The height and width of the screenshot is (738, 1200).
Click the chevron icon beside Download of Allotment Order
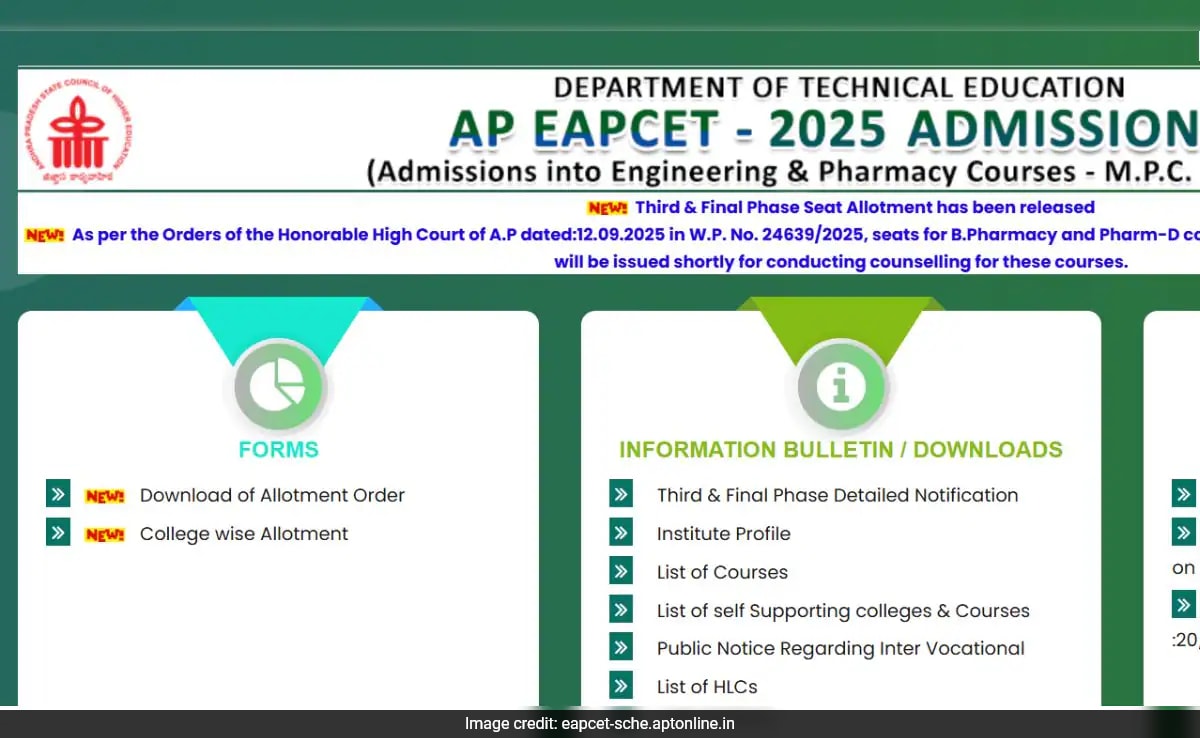[58, 492]
